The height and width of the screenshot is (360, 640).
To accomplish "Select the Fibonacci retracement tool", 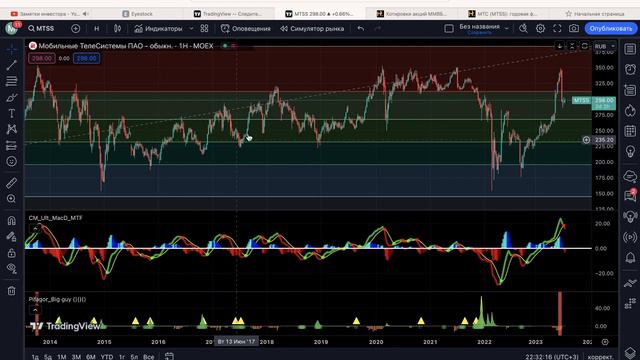I will click(x=11, y=81).
